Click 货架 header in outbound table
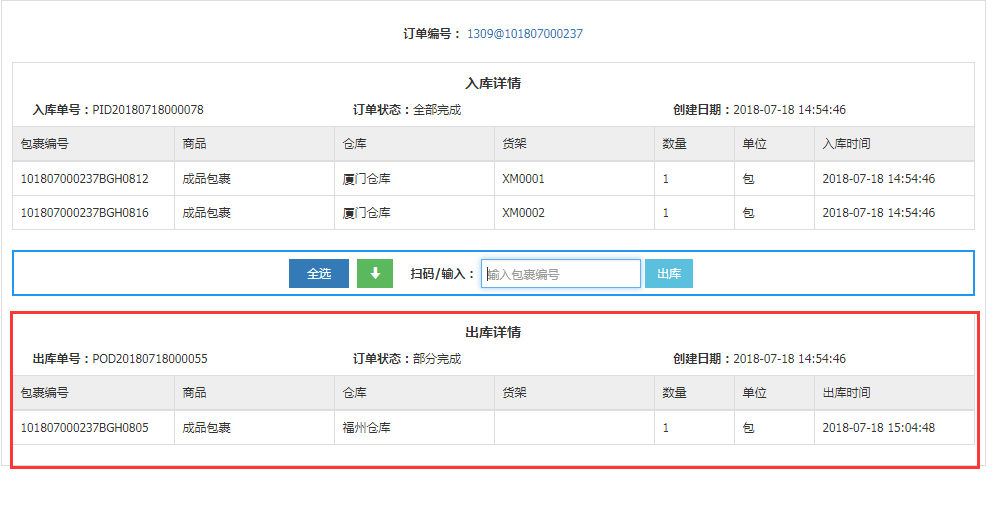This screenshot has width=1000, height=530. click(x=514, y=393)
